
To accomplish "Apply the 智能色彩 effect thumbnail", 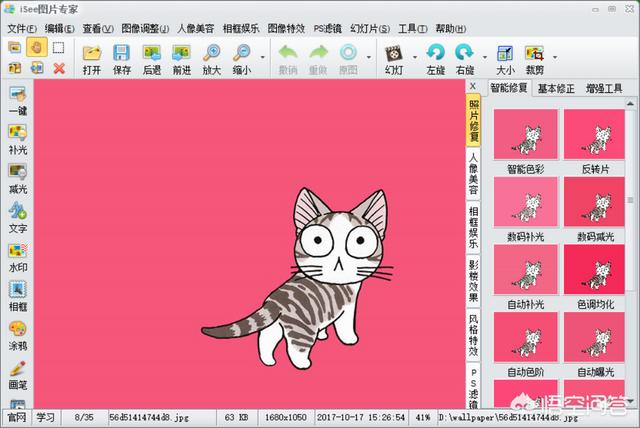I will pyautogui.click(x=525, y=134).
